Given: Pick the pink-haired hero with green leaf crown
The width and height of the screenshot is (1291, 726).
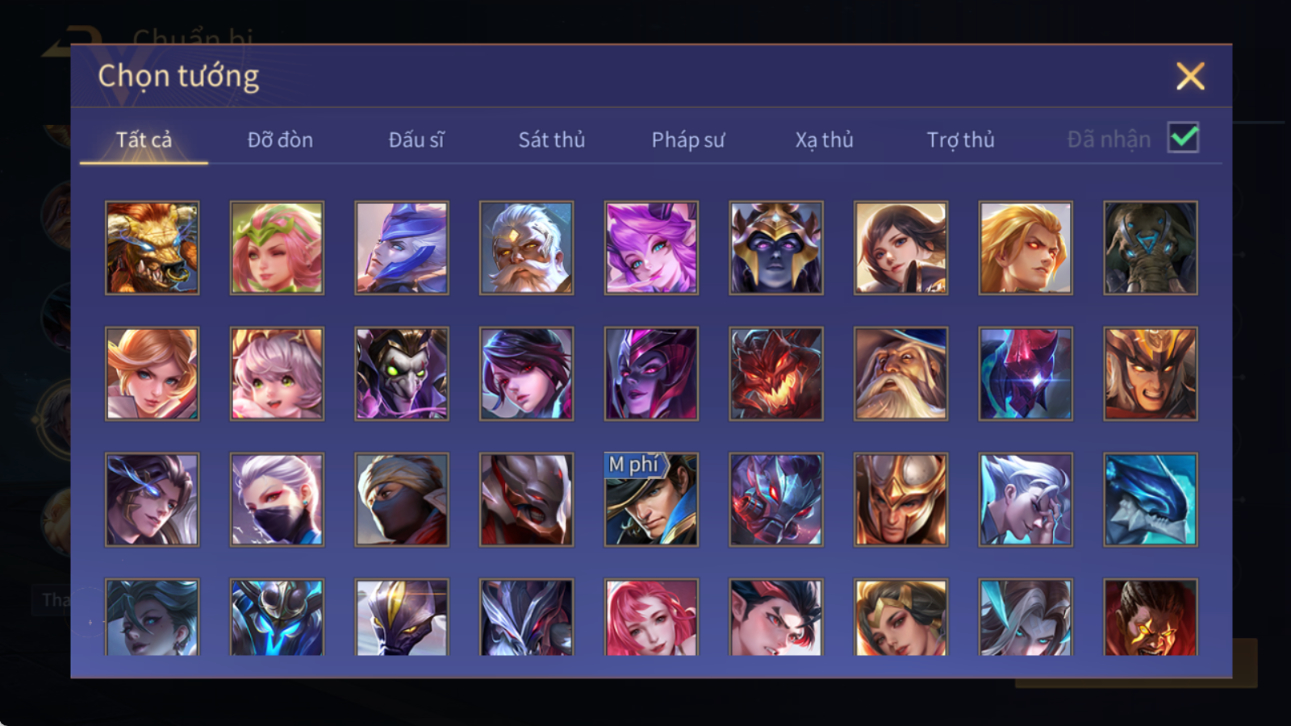Looking at the screenshot, I should tap(277, 248).
